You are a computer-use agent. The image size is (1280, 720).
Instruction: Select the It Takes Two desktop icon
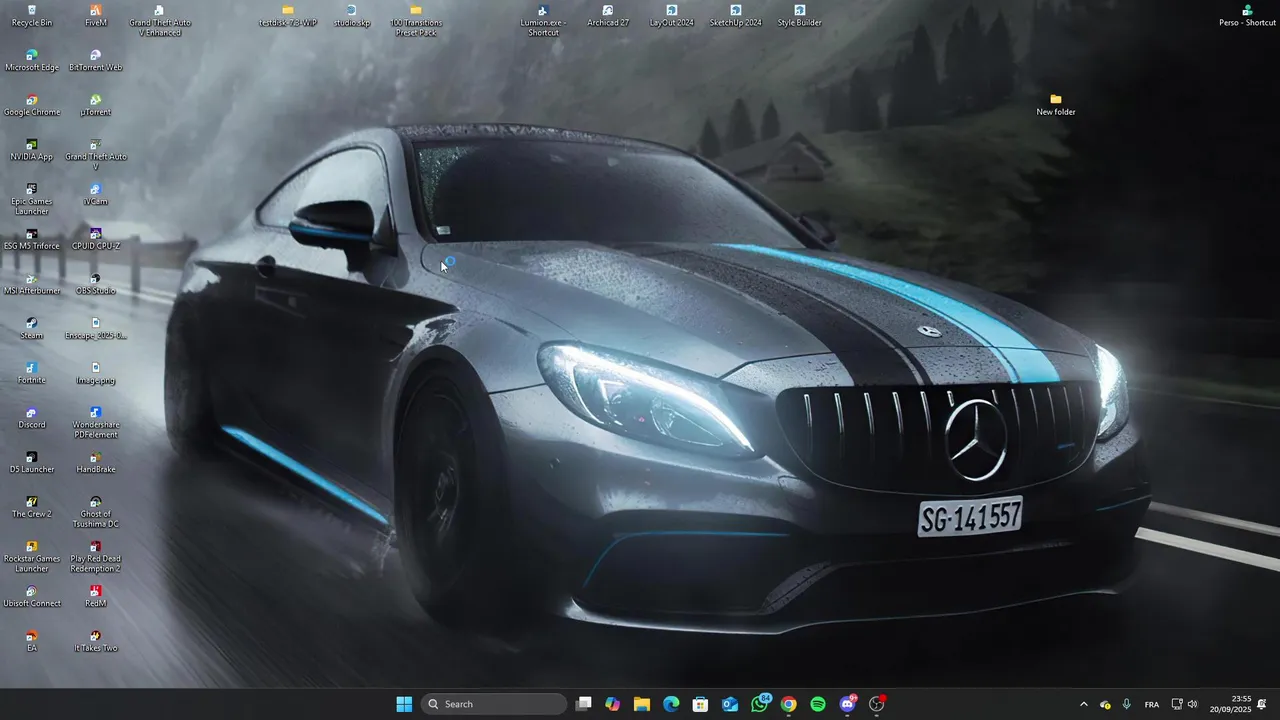click(96, 641)
